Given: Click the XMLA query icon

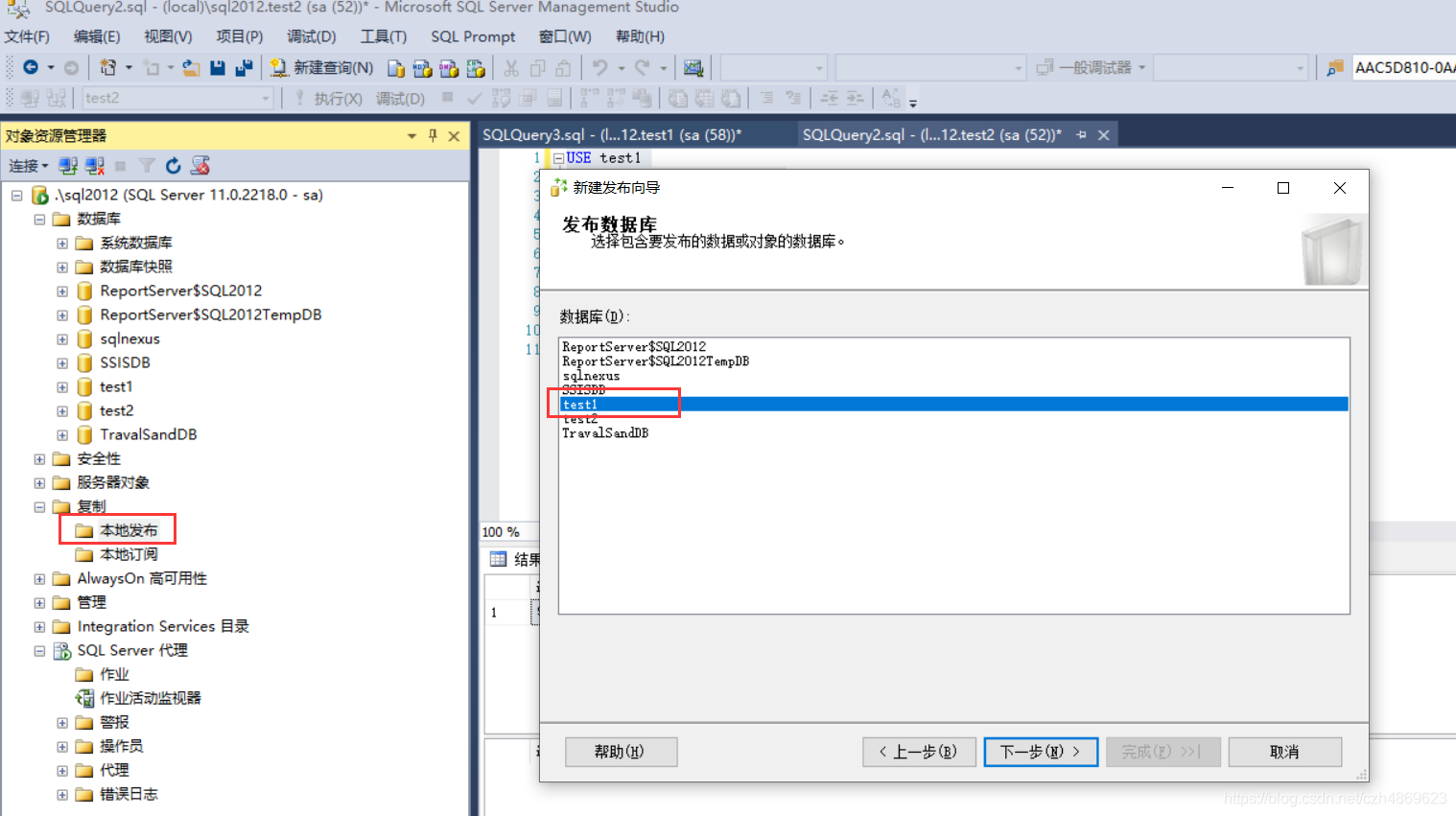Looking at the screenshot, I should point(476,68).
